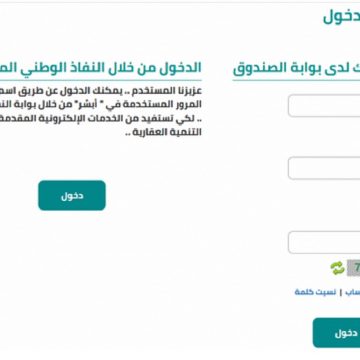
Task: Click the gray captcha code image
Action: pos(354,268)
